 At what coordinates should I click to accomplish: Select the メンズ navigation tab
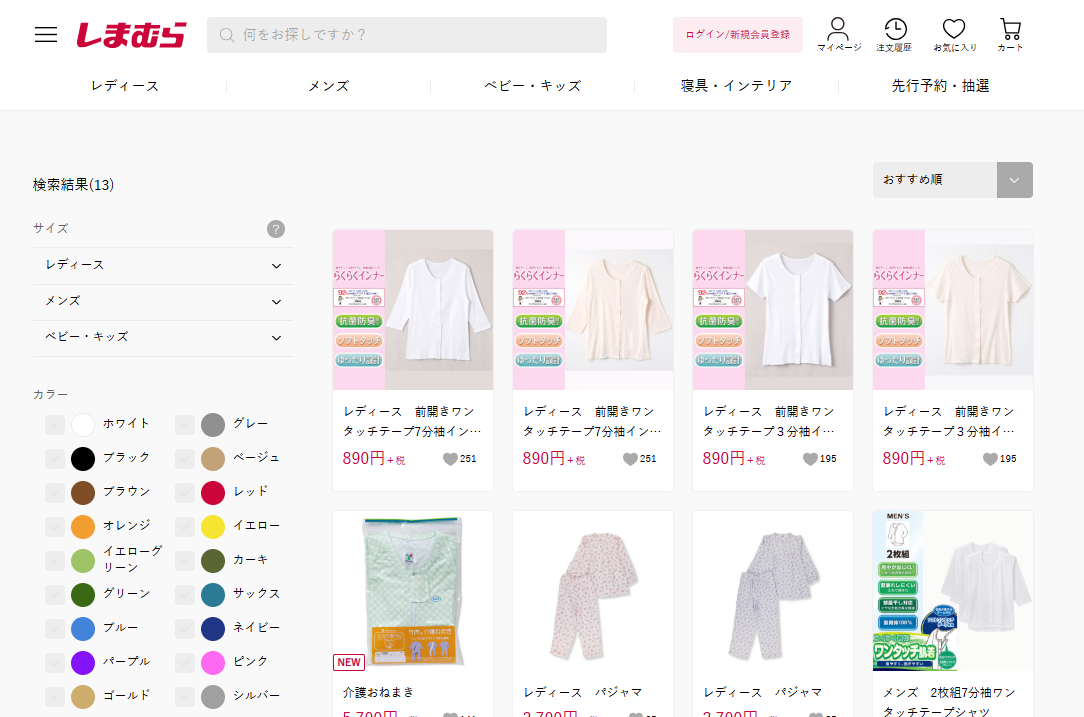(x=328, y=86)
